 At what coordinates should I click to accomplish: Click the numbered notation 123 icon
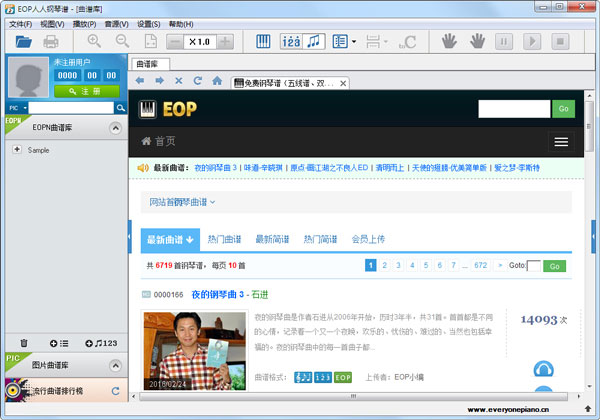pyautogui.click(x=290, y=42)
